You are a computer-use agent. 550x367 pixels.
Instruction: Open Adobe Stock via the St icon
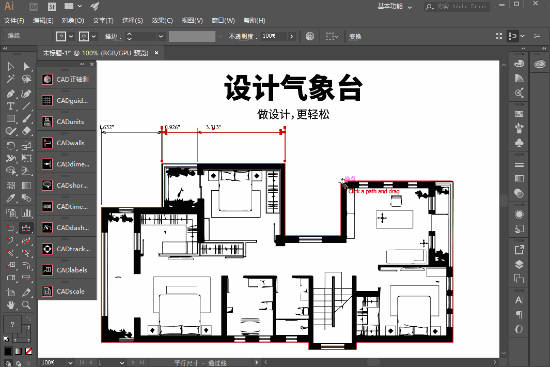tap(52, 6)
